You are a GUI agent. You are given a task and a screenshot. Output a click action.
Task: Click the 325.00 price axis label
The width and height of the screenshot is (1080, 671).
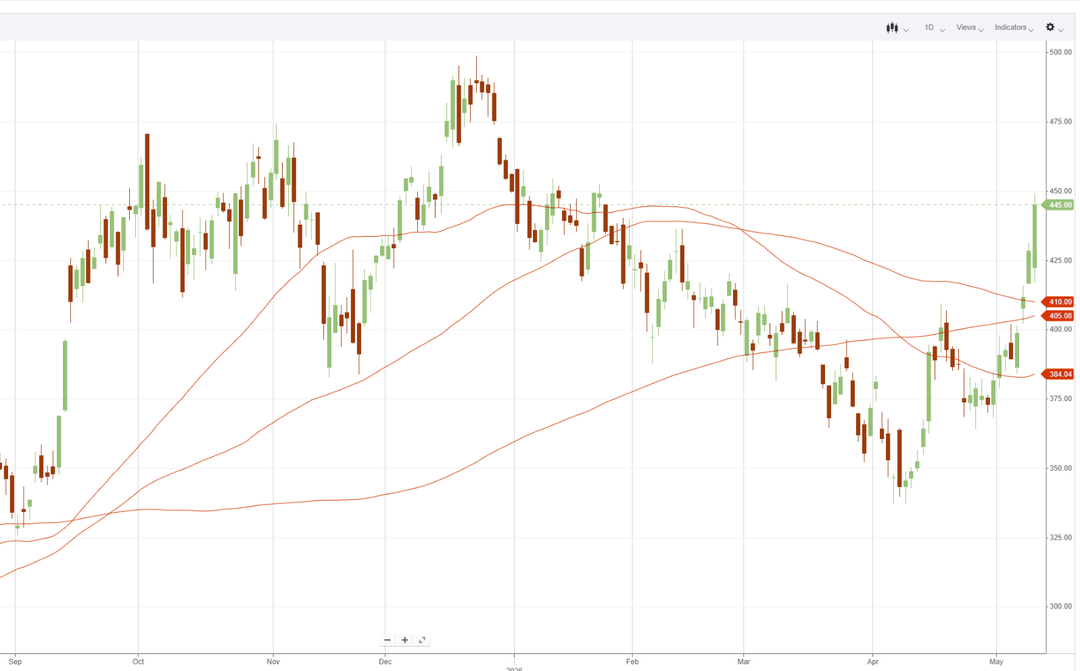[1061, 537]
